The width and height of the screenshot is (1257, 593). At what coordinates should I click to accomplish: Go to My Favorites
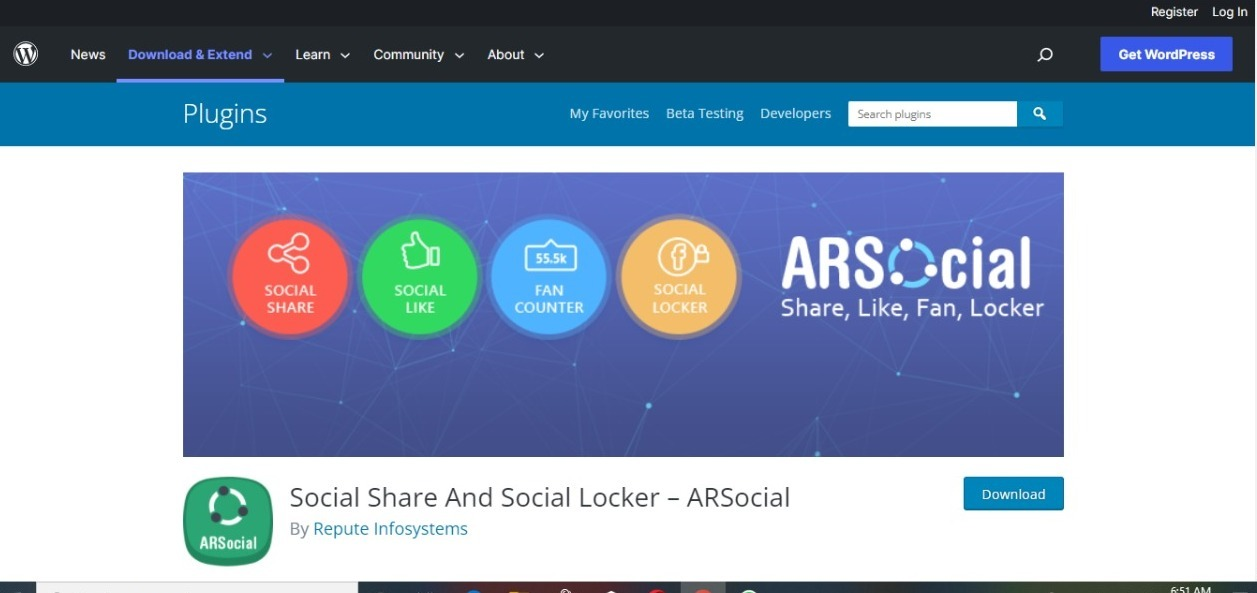[609, 113]
